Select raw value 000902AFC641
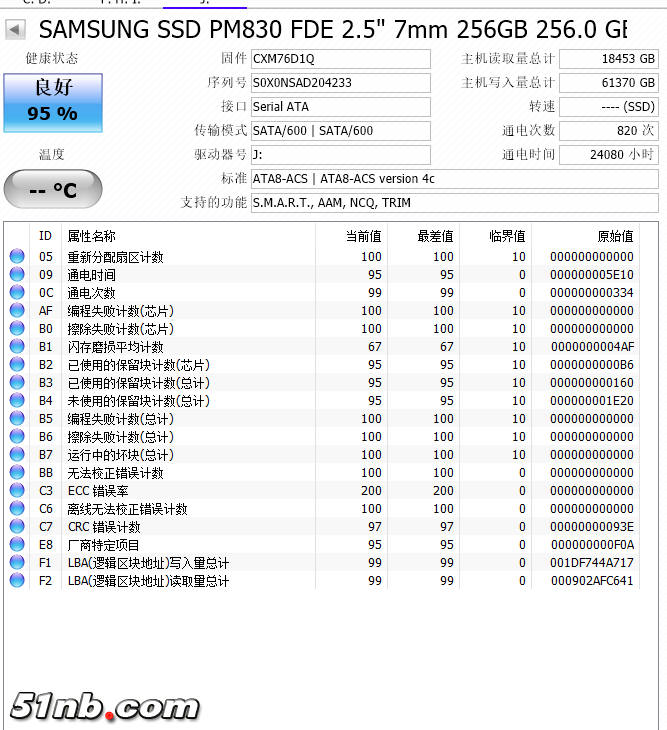The image size is (667, 730). 592,581
